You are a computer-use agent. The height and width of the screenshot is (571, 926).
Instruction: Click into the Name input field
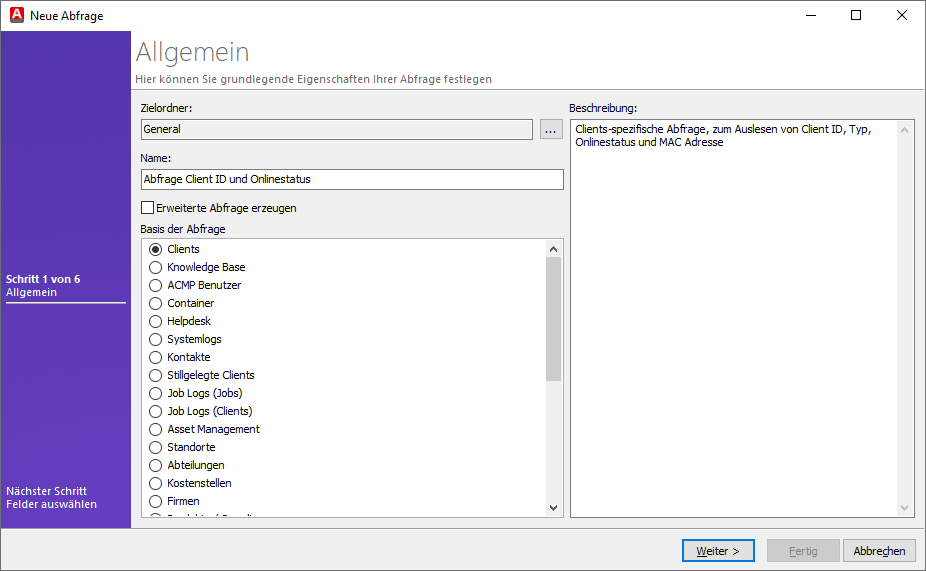[352, 179]
